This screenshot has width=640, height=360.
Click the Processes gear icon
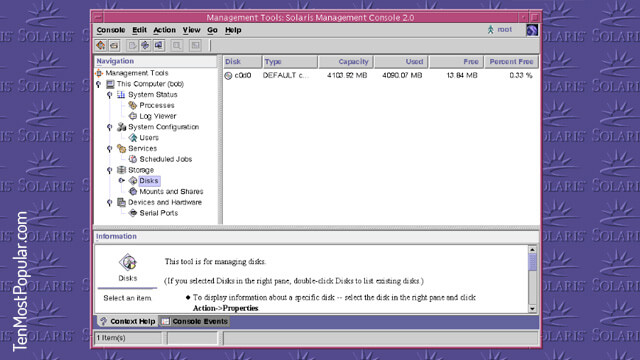tap(133, 105)
